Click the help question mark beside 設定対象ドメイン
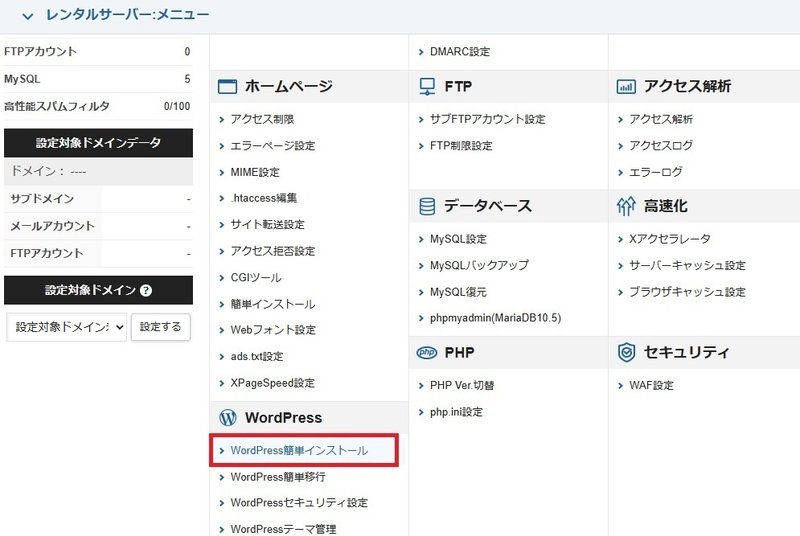Viewport: 800px width, 536px height. click(146, 291)
